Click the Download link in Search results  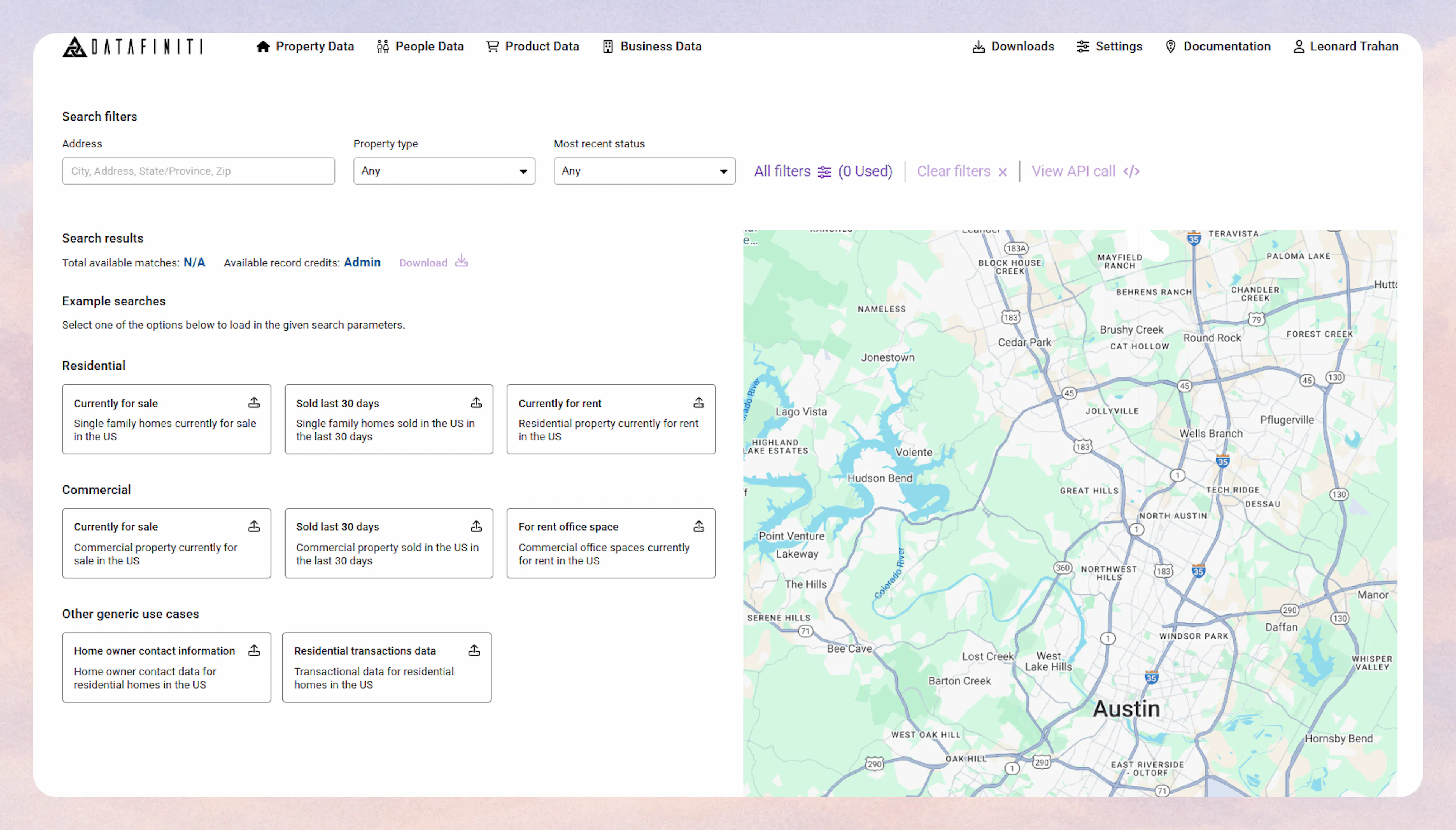coord(423,262)
